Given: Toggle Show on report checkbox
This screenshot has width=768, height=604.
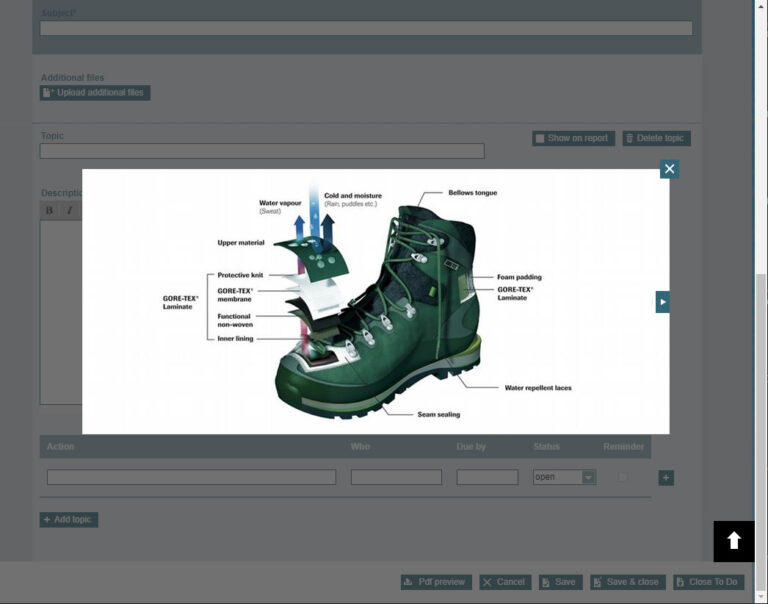Looking at the screenshot, I should point(540,139).
